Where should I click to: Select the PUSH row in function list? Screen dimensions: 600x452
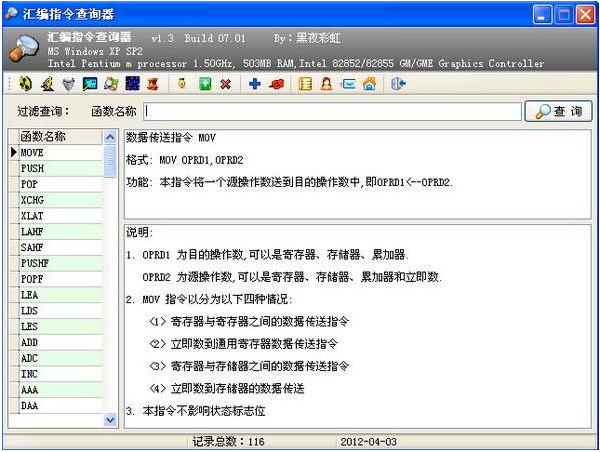pyautogui.click(x=60, y=168)
